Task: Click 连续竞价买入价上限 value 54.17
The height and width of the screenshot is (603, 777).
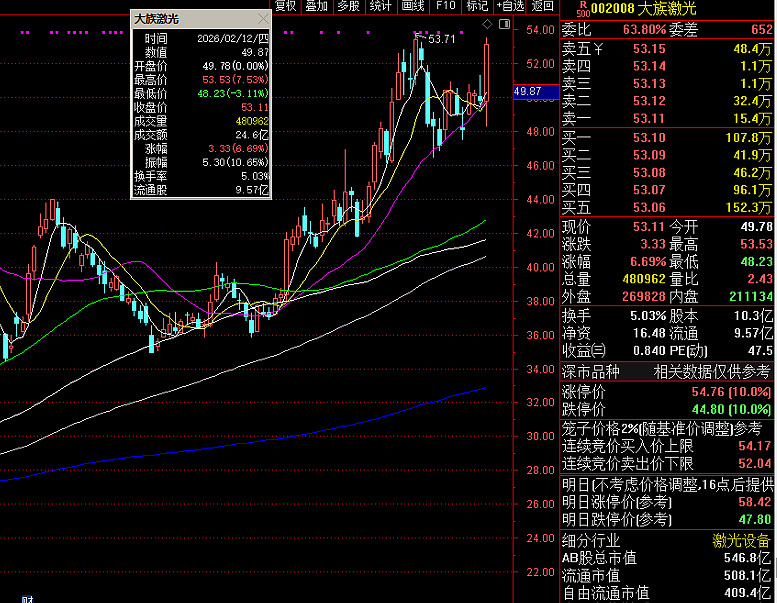Action: (x=755, y=446)
